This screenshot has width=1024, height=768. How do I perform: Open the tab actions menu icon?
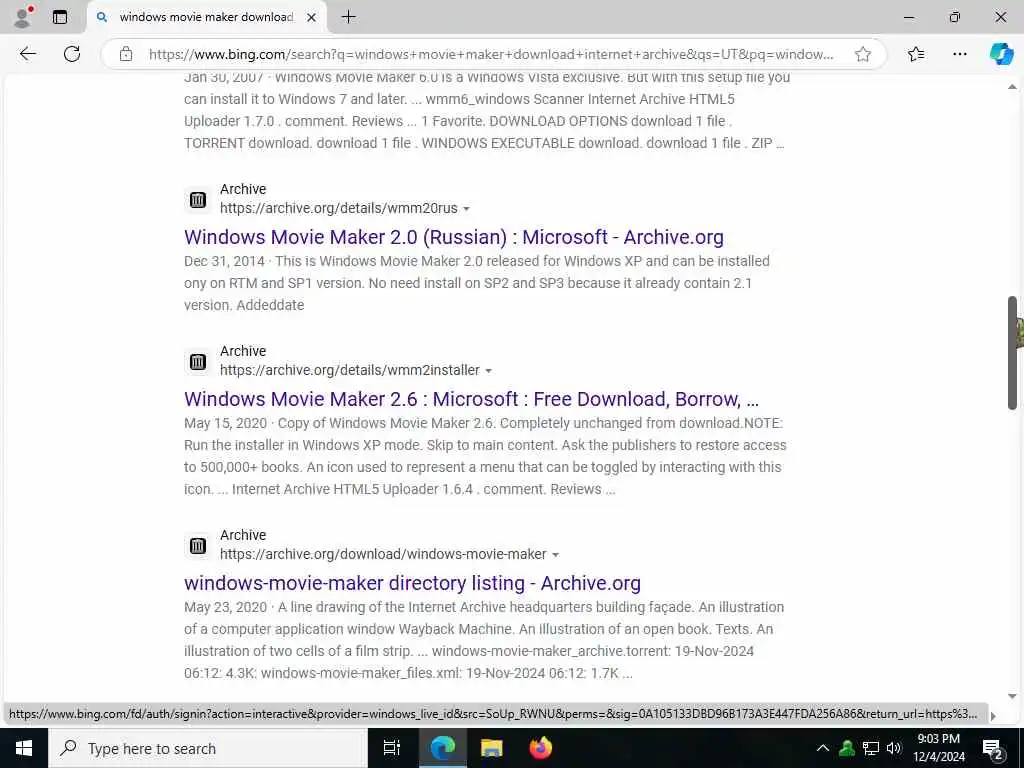(x=59, y=17)
